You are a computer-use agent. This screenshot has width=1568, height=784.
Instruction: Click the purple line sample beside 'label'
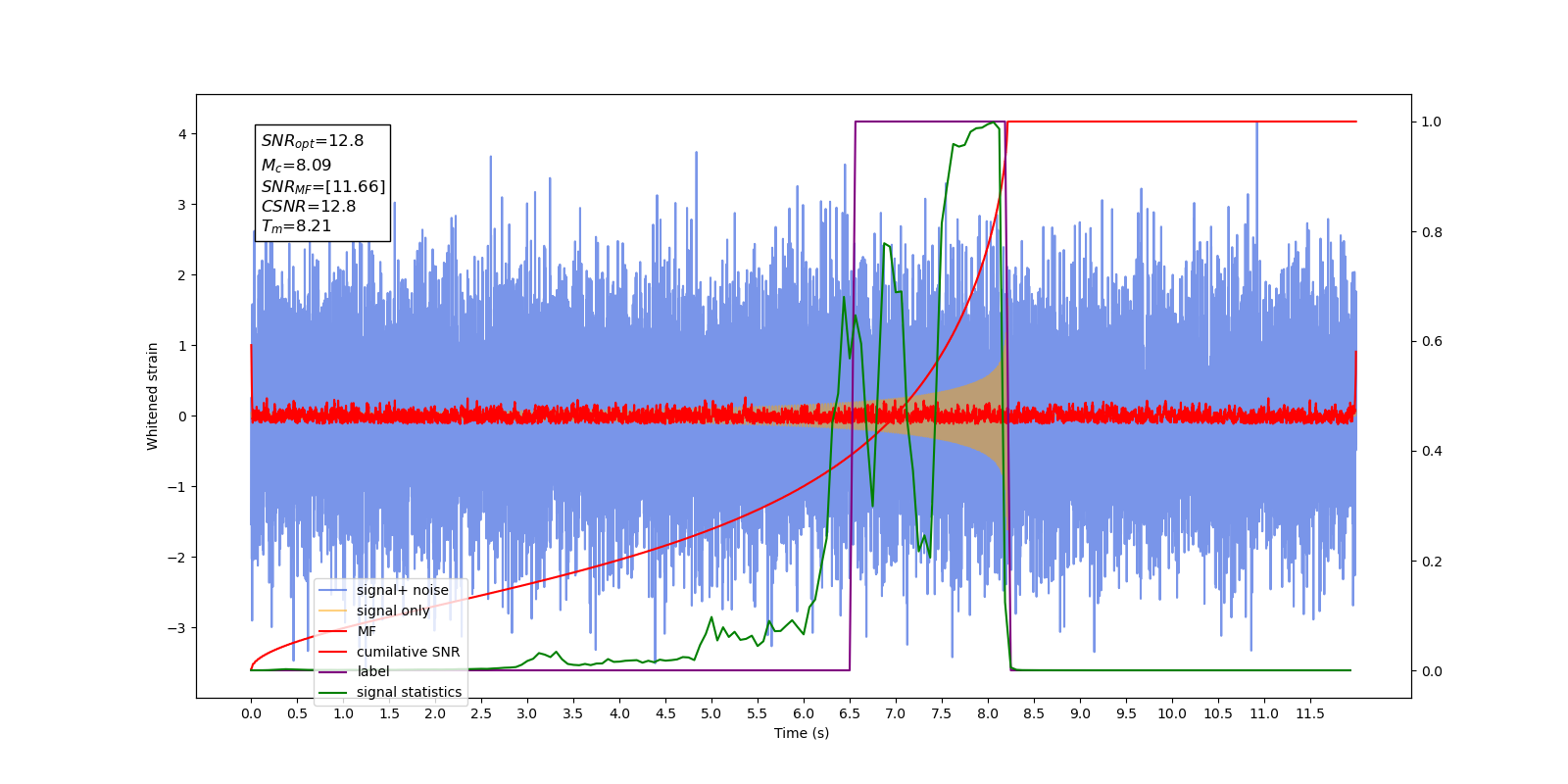(333, 671)
